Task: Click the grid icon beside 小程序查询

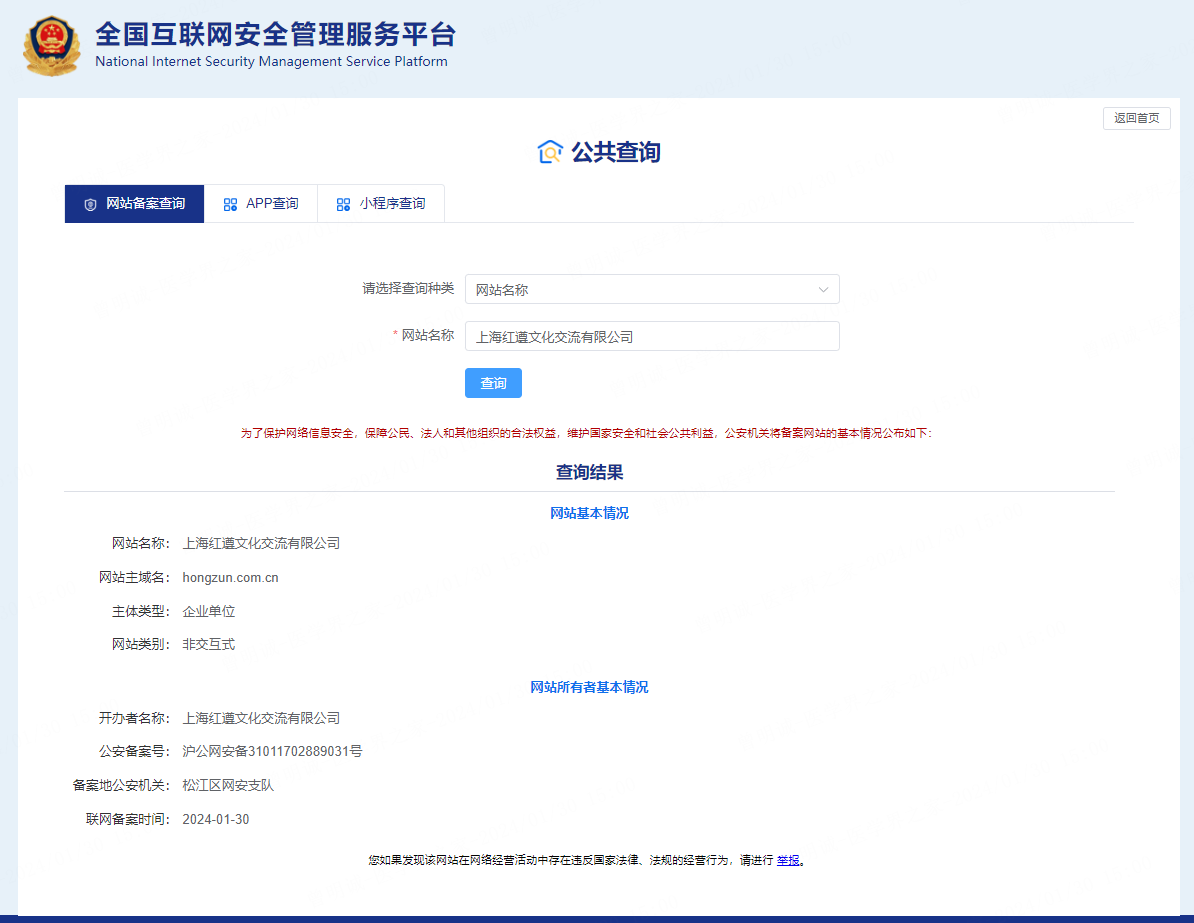Action: (343, 204)
